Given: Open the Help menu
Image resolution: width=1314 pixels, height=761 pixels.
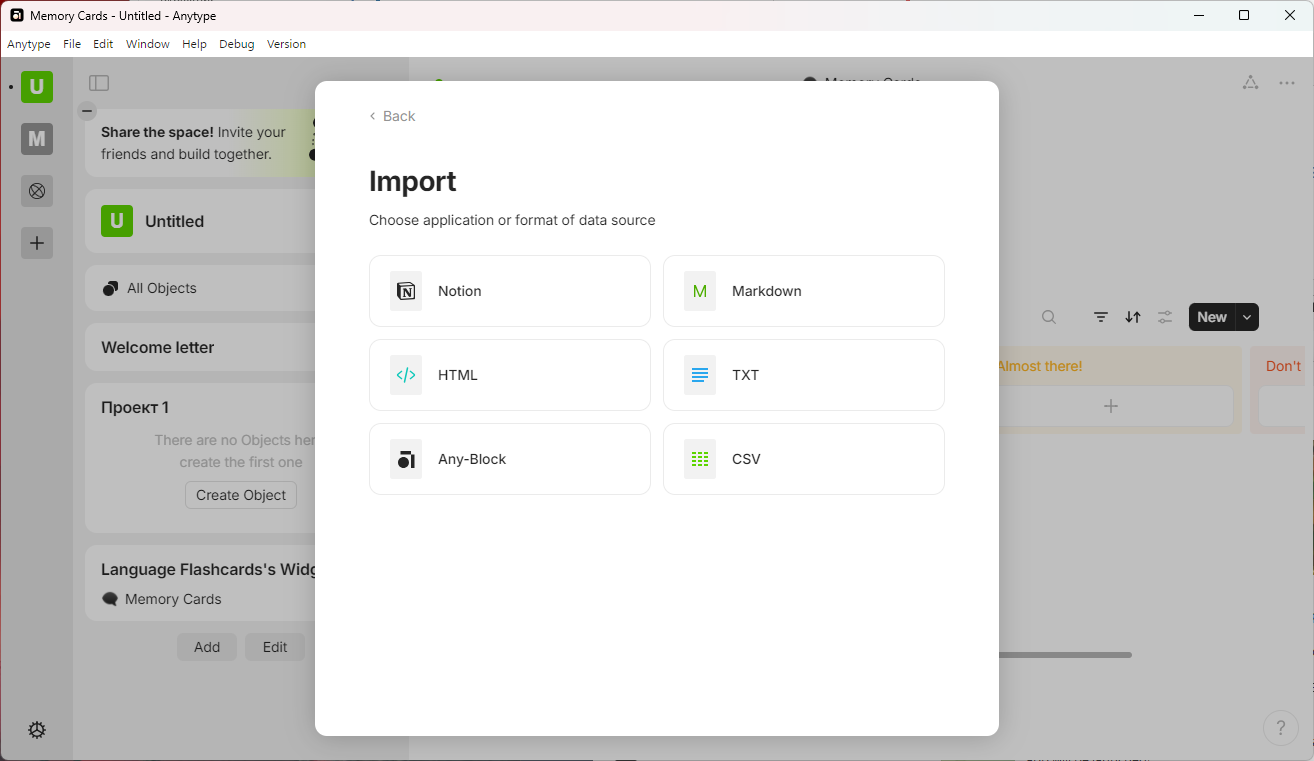Looking at the screenshot, I should click(x=194, y=44).
